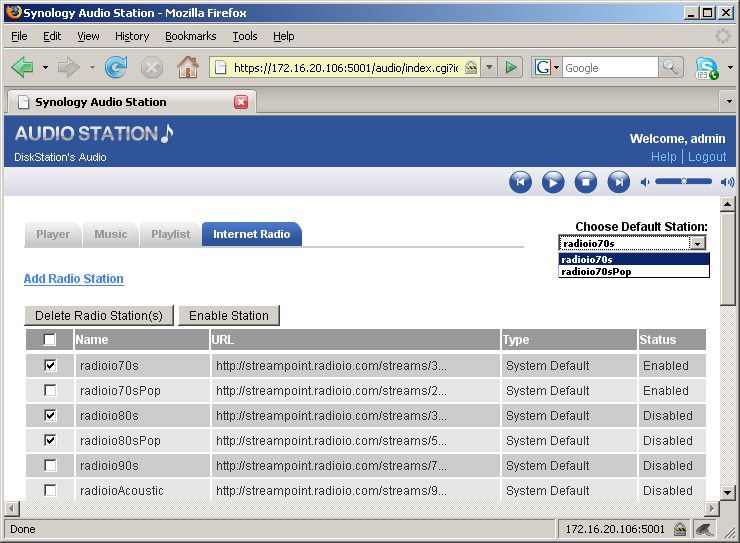This screenshot has width=740, height=543.
Task: Open the Skype toolbar icon
Action: click(706, 68)
